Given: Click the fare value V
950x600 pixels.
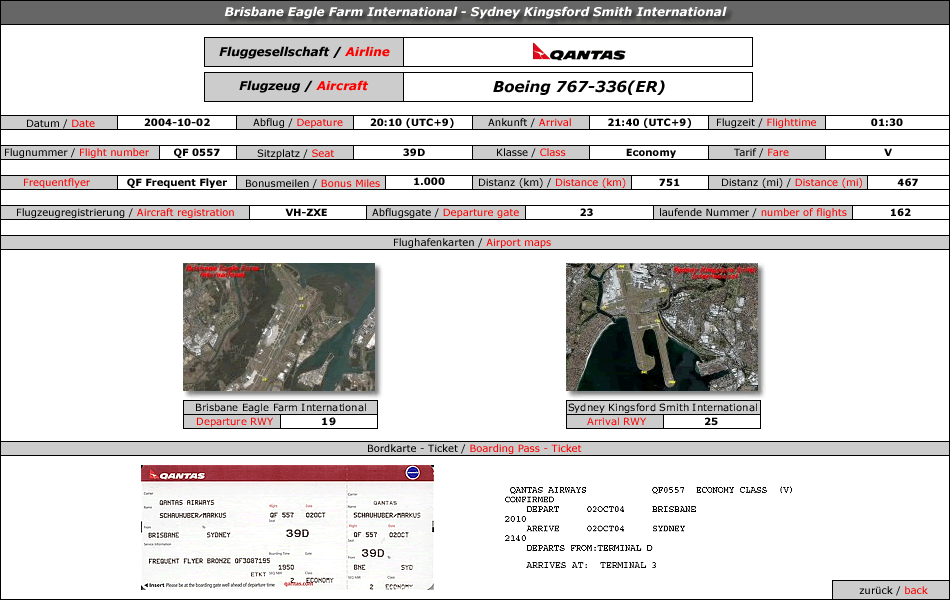Looking at the screenshot, I should pyautogui.click(x=888, y=153).
